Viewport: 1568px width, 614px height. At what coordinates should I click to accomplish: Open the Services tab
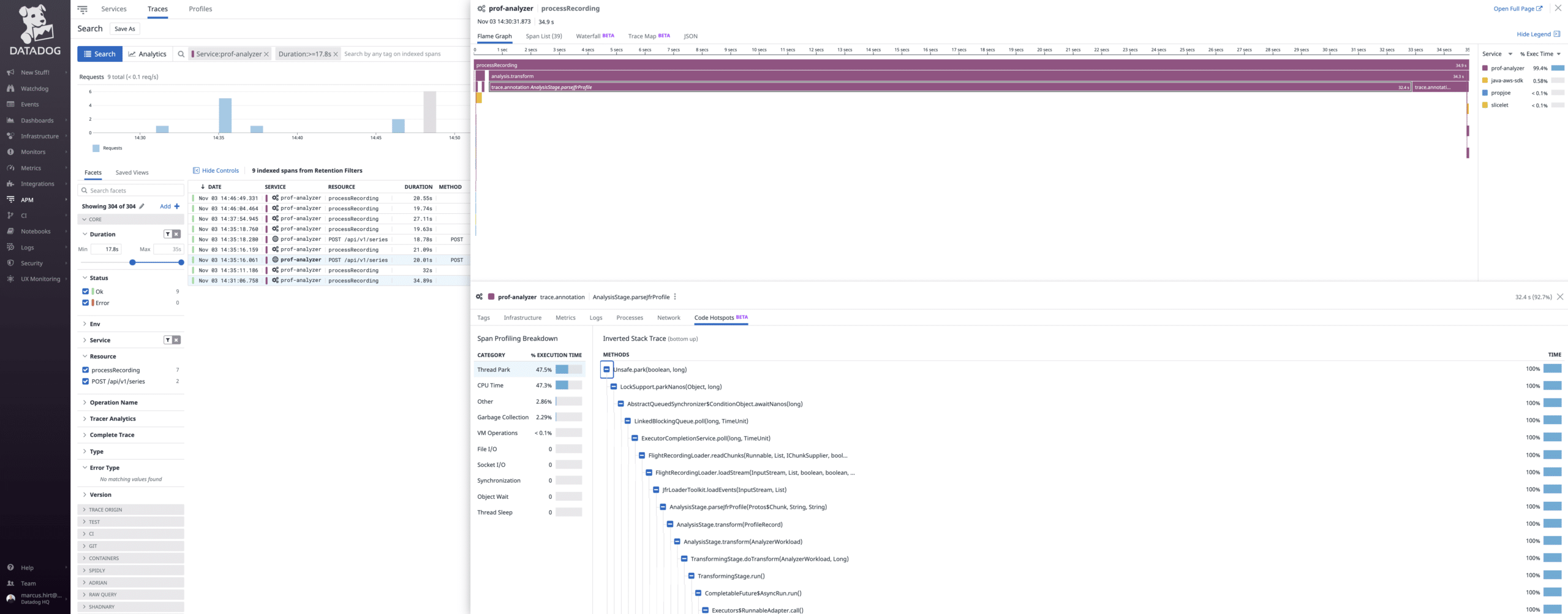(114, 9)
